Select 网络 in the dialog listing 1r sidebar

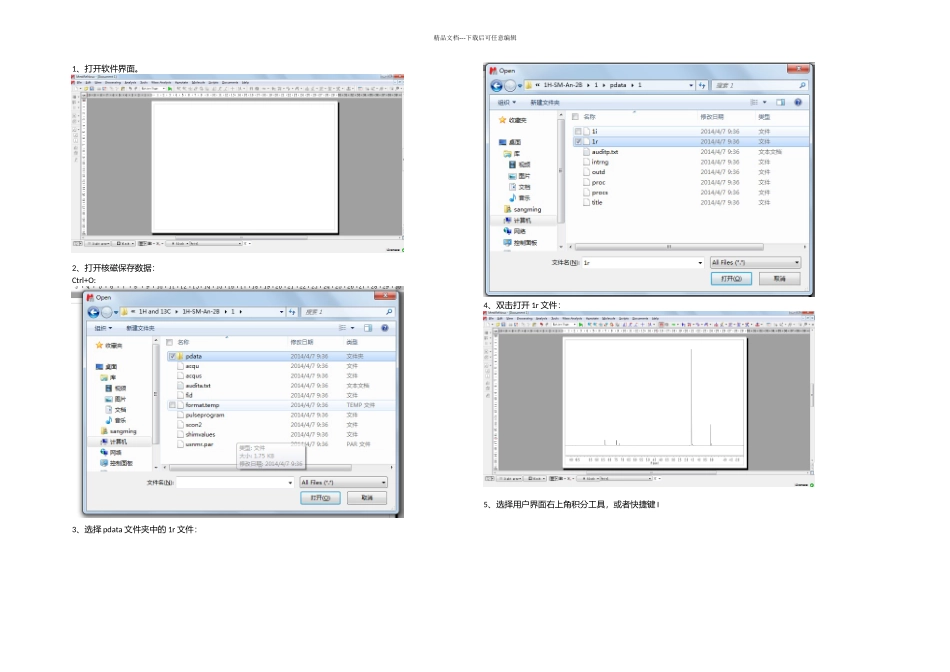515,231
